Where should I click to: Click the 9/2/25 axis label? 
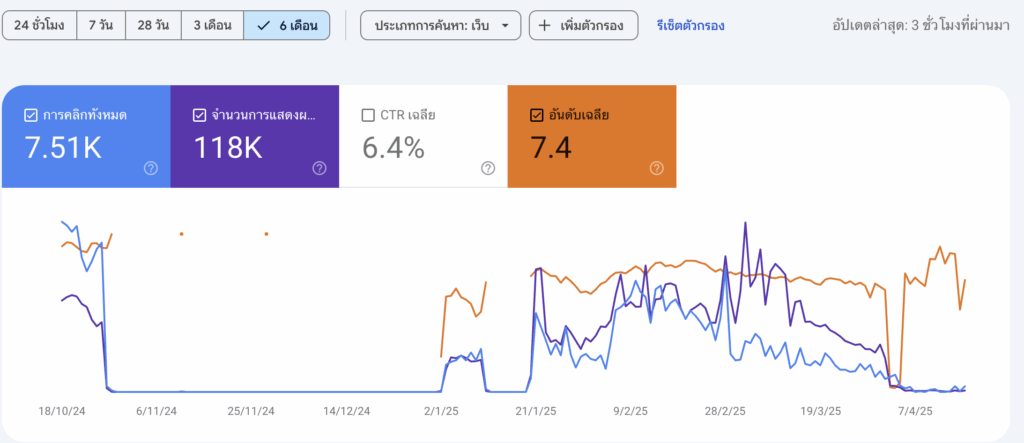click(x=631, y=411)
